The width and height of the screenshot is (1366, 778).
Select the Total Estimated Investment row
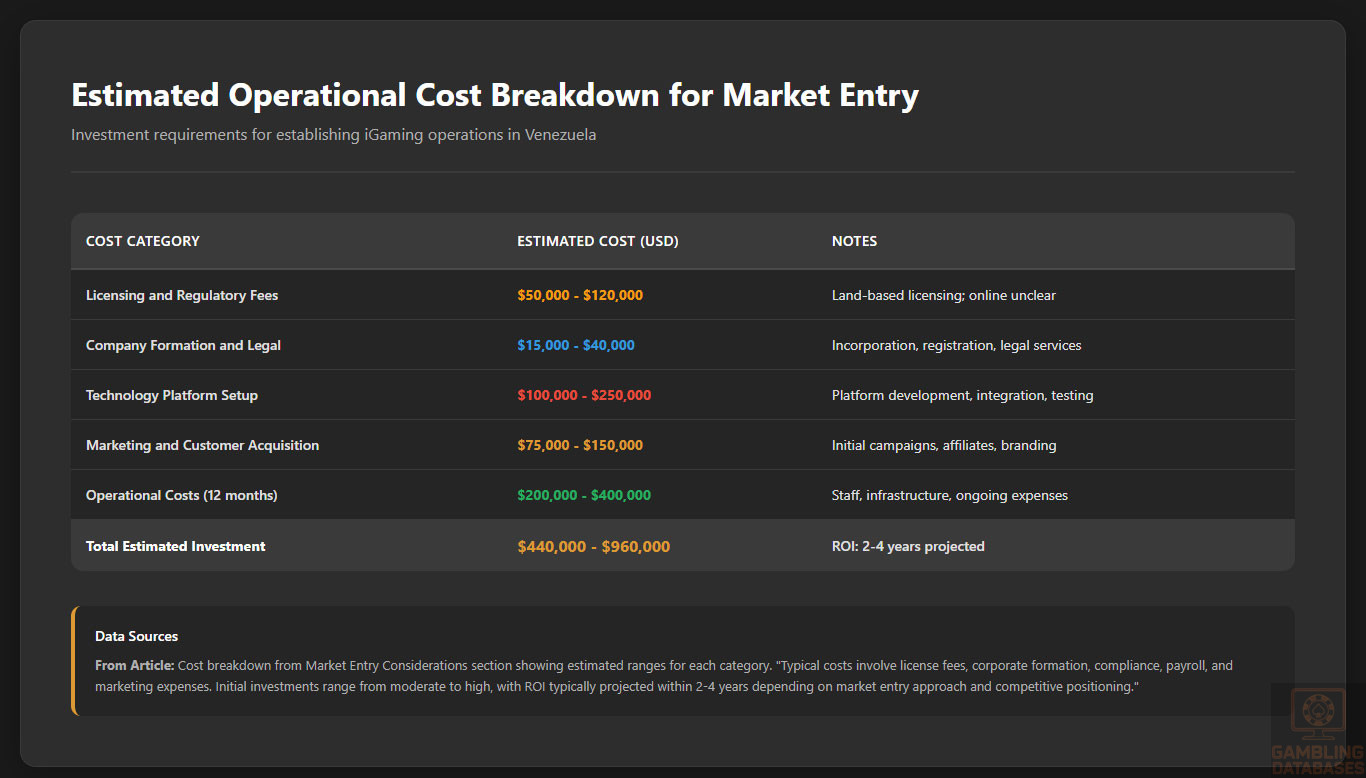pos(176,546)
